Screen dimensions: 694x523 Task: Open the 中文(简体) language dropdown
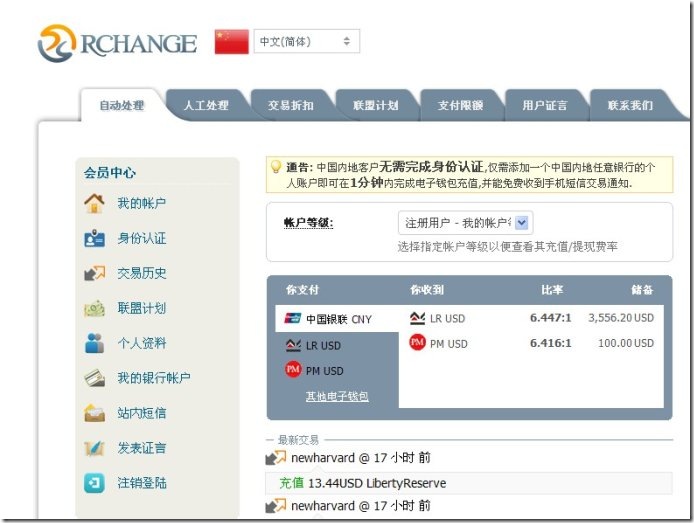tap(305, 42)
